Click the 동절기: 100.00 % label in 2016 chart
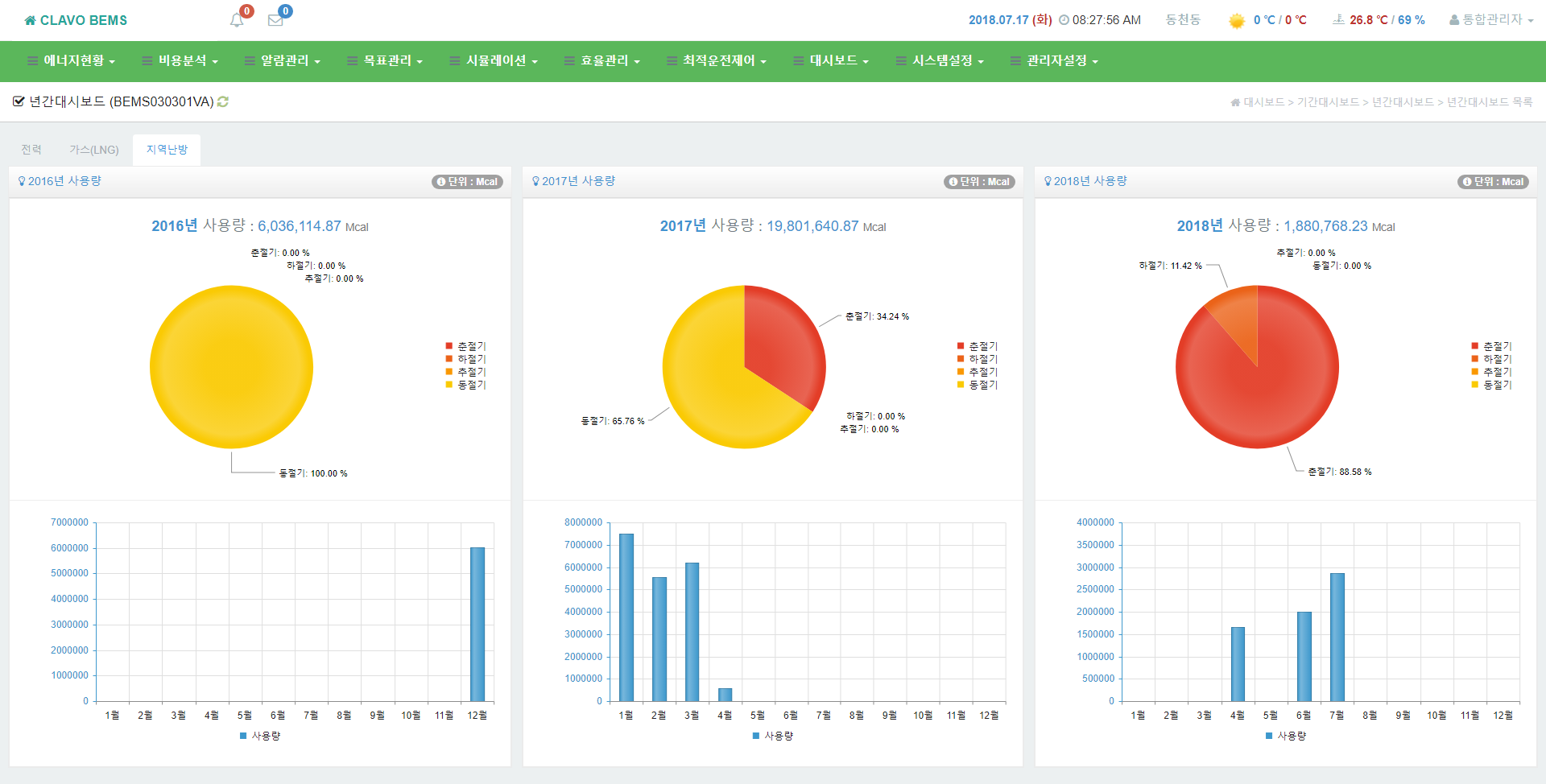The image size is (1546, 784). coord(313,473)
